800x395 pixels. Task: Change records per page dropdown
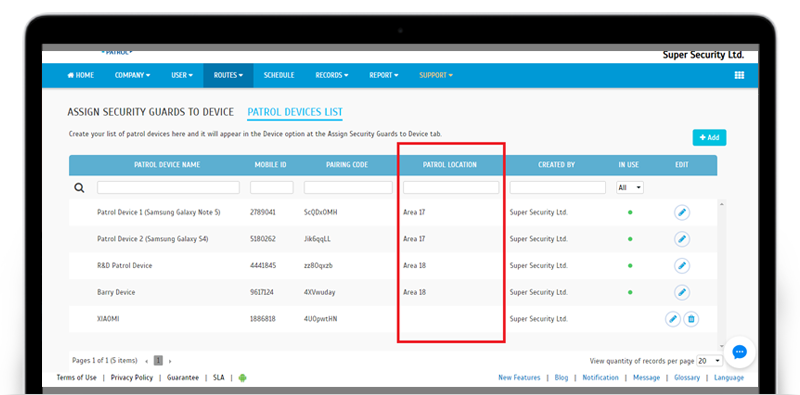pyautogui.click(x=710, y=361)
